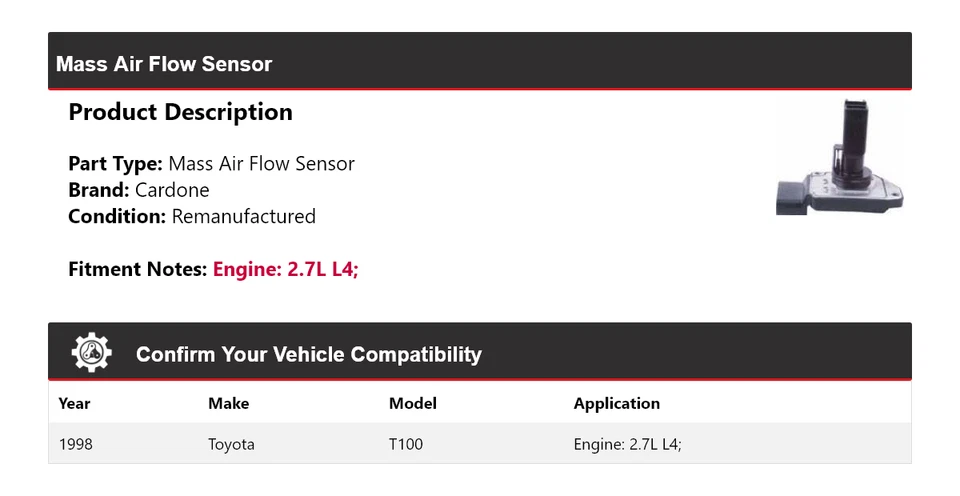Click the Remanufactured condition text
960x496 pixels.
[x=243, y=216]
